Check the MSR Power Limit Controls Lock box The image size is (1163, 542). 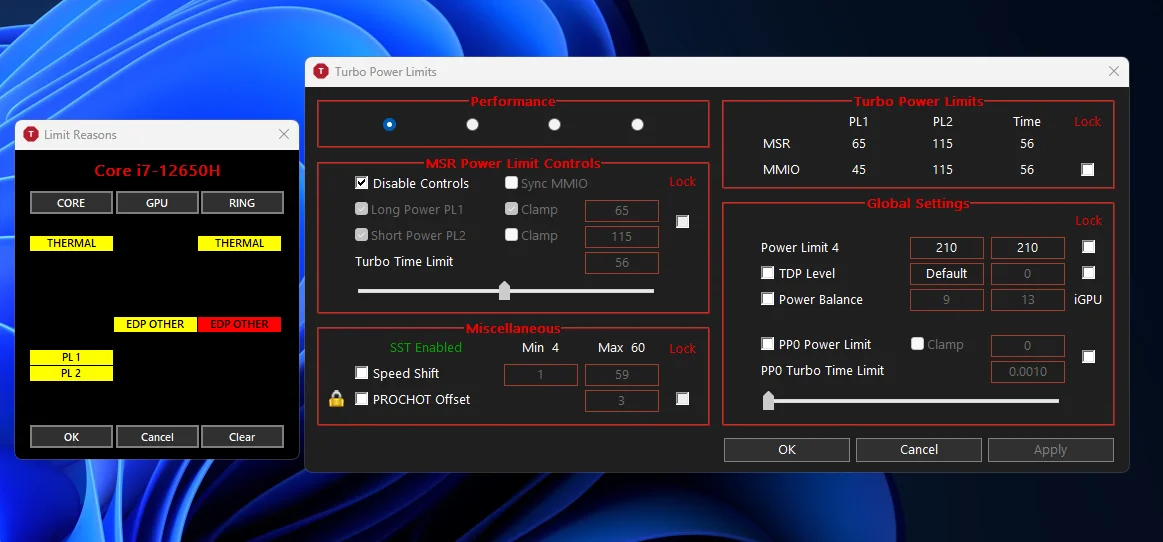click(x=683, y=222)
